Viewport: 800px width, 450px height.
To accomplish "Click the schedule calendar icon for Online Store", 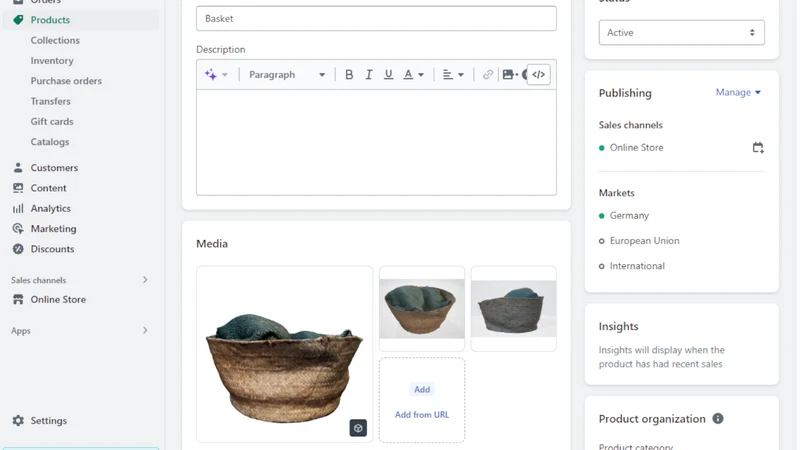I will 758,148.
